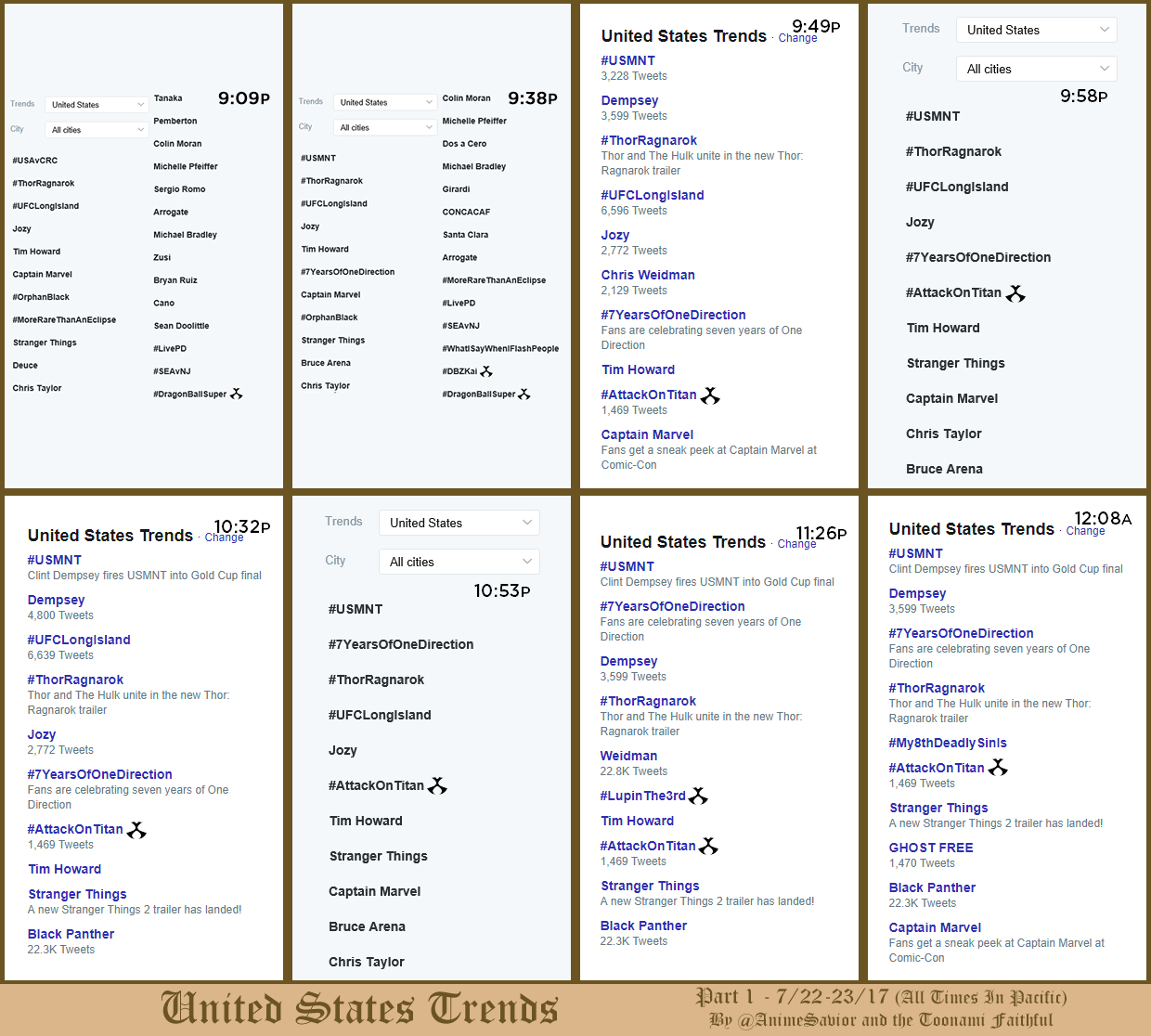Open the United States dropdown in the 9:58P panel

(x=1037, y=30)
